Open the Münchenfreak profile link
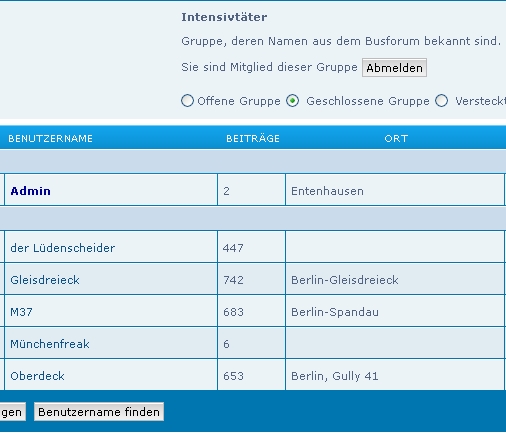506x436 pixels. tap(50, 344)
